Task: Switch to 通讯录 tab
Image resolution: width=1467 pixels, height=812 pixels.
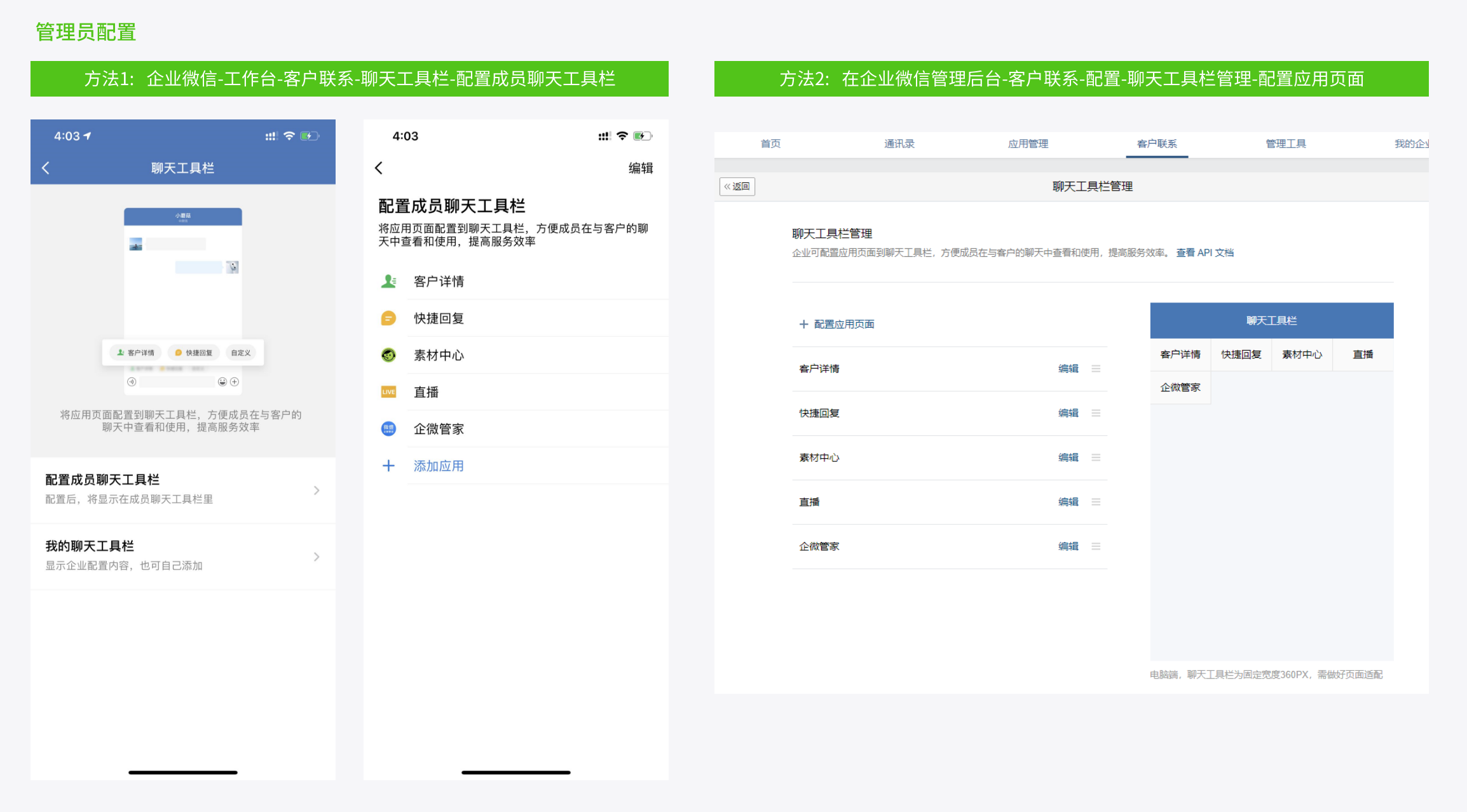Action: click(899, 144)
